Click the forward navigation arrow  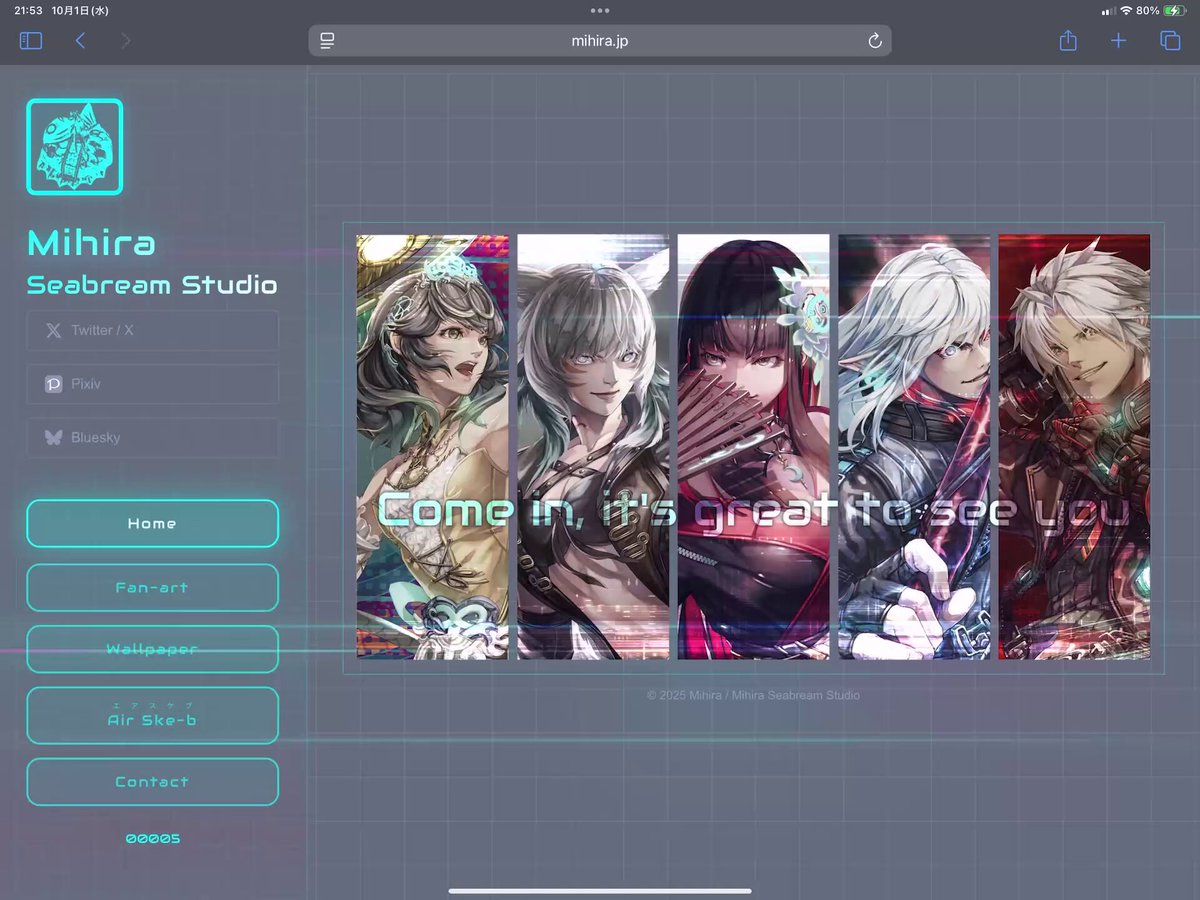(125, 41)
